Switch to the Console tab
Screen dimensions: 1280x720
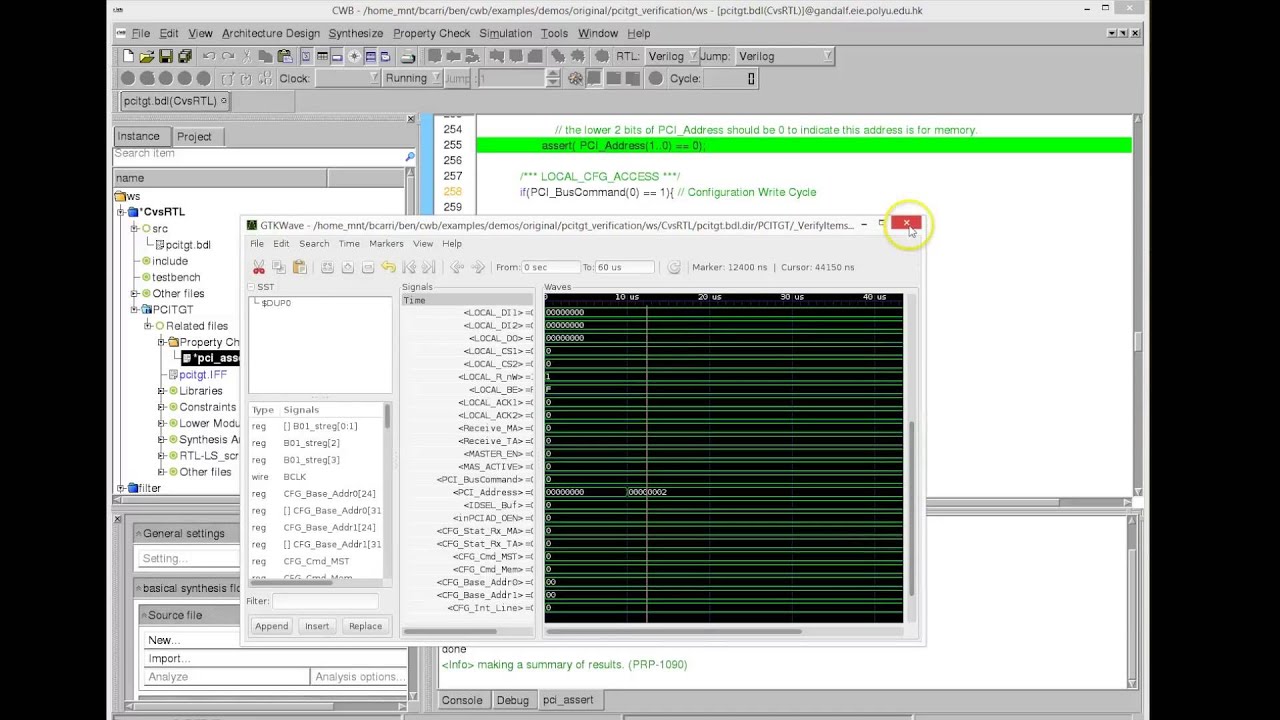click(x=462, y=700)
